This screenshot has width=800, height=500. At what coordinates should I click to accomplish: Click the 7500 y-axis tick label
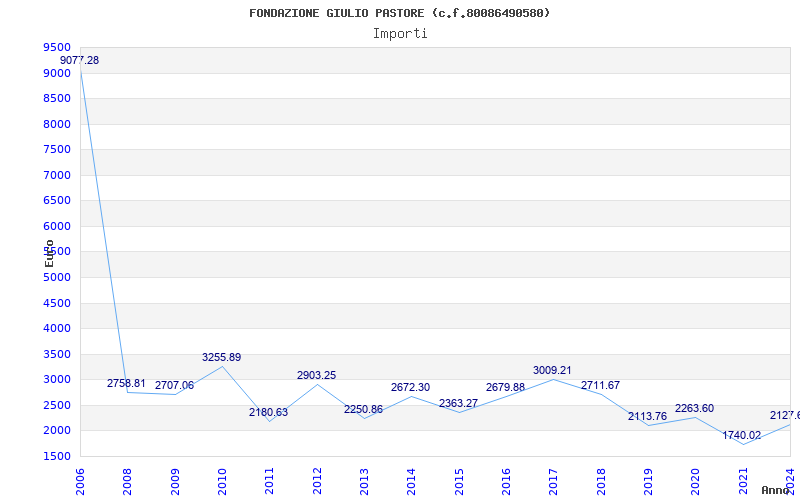click(x=57, y=149)
